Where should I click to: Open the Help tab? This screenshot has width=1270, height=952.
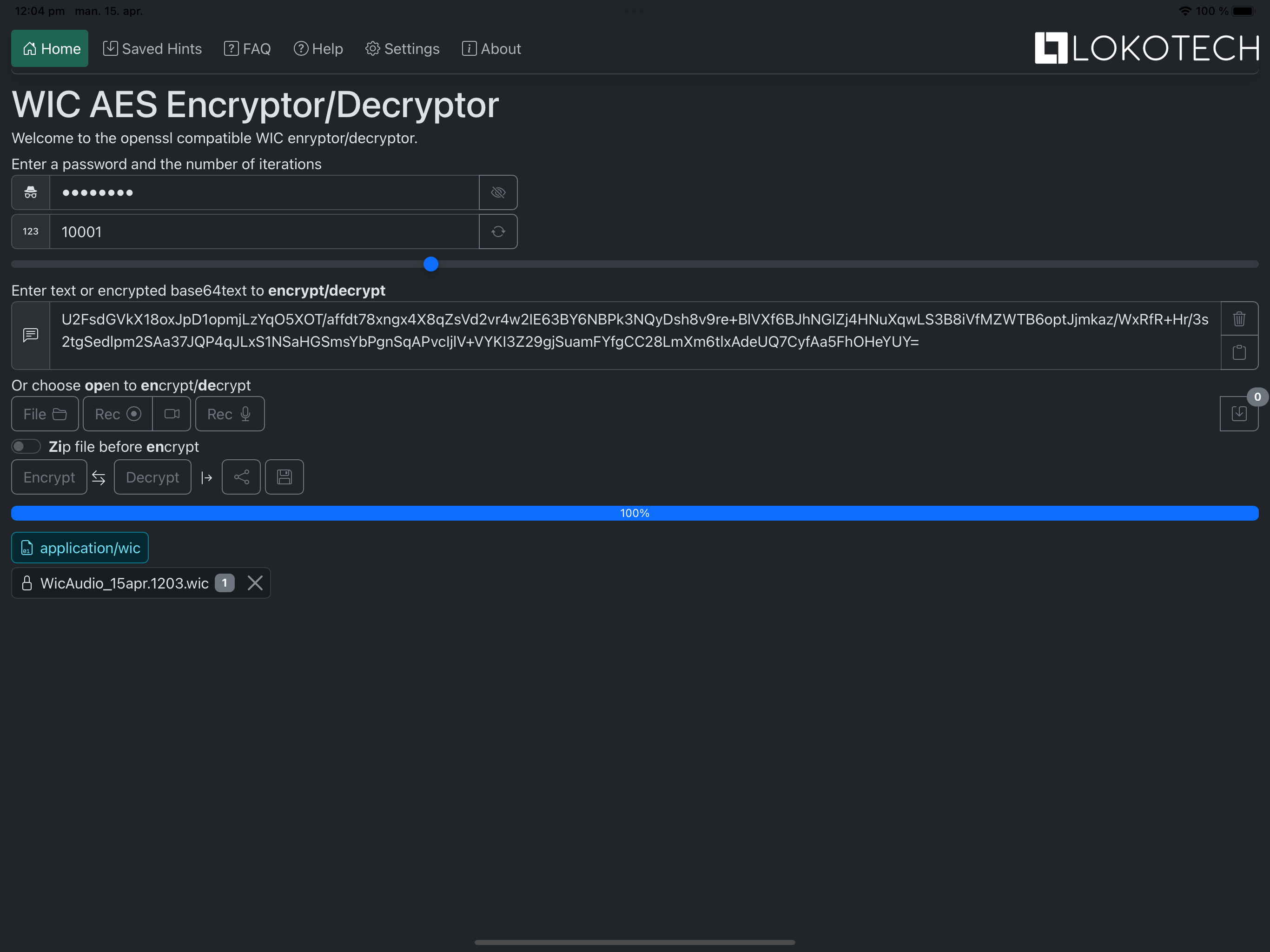tap(318, 48)
